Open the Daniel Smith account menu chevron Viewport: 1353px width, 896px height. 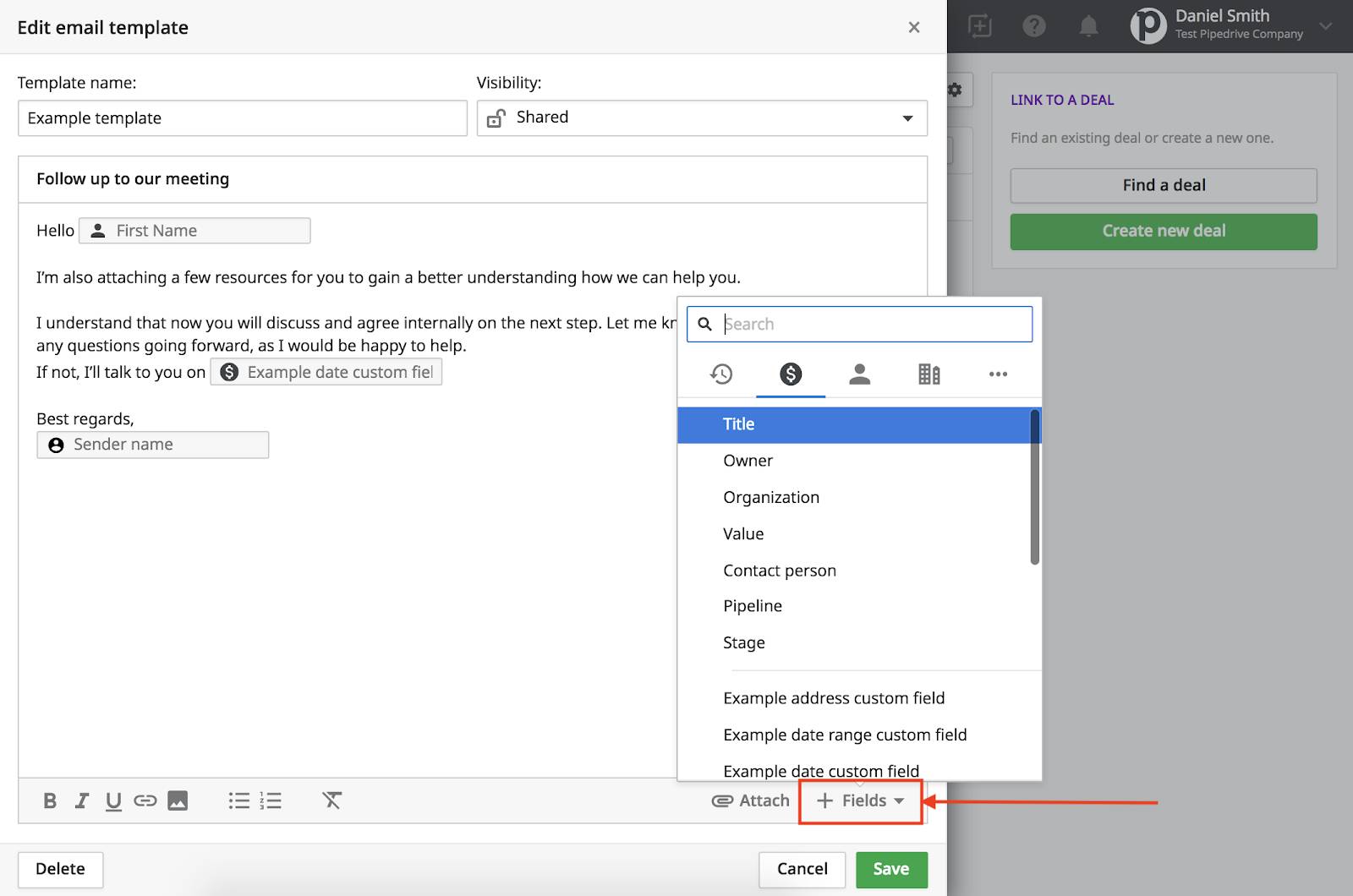click(x=1324, y=26)
